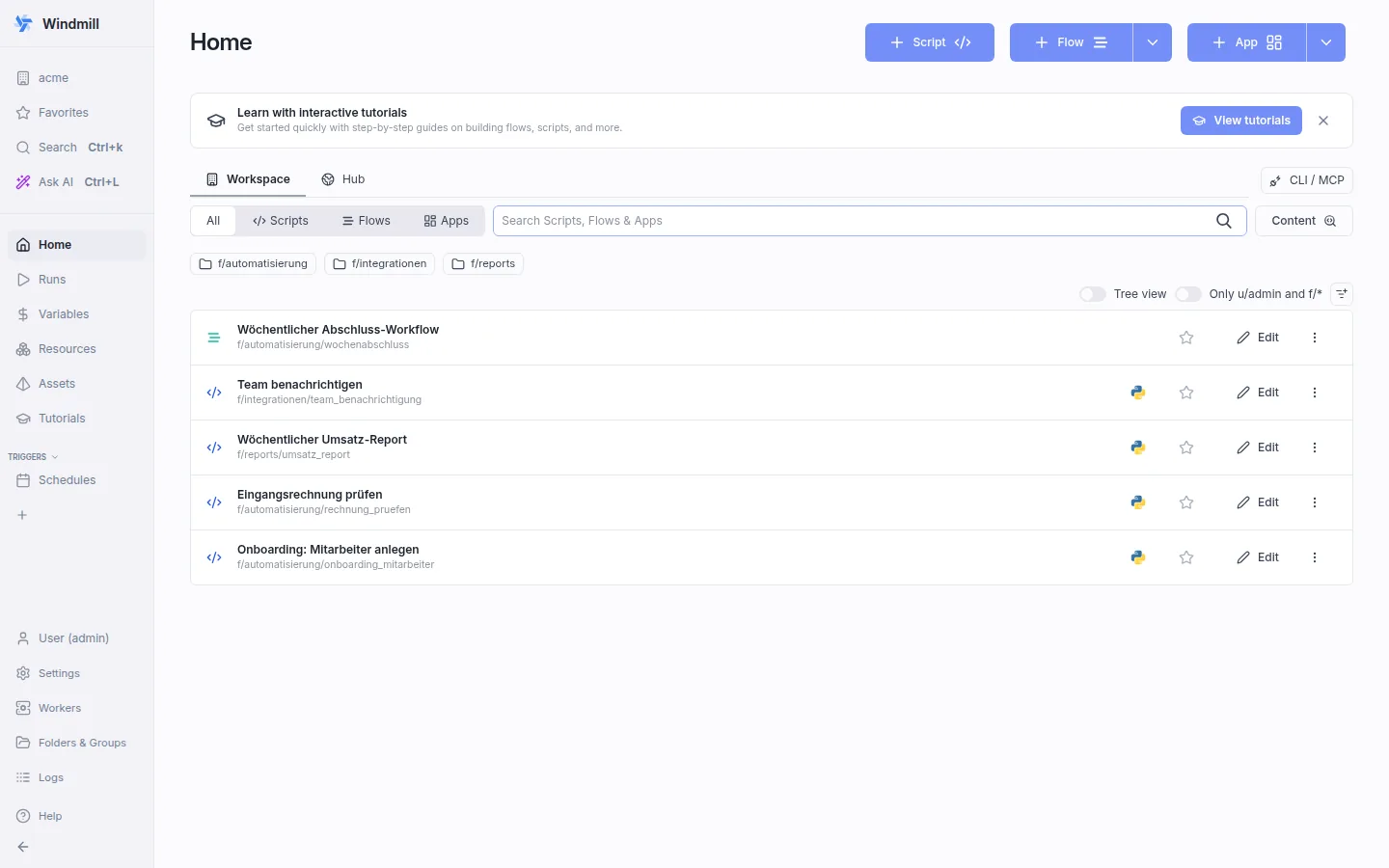1389x868 pixels.
Task: Open the User (admin) menu
Action: (x=77, y=638)
